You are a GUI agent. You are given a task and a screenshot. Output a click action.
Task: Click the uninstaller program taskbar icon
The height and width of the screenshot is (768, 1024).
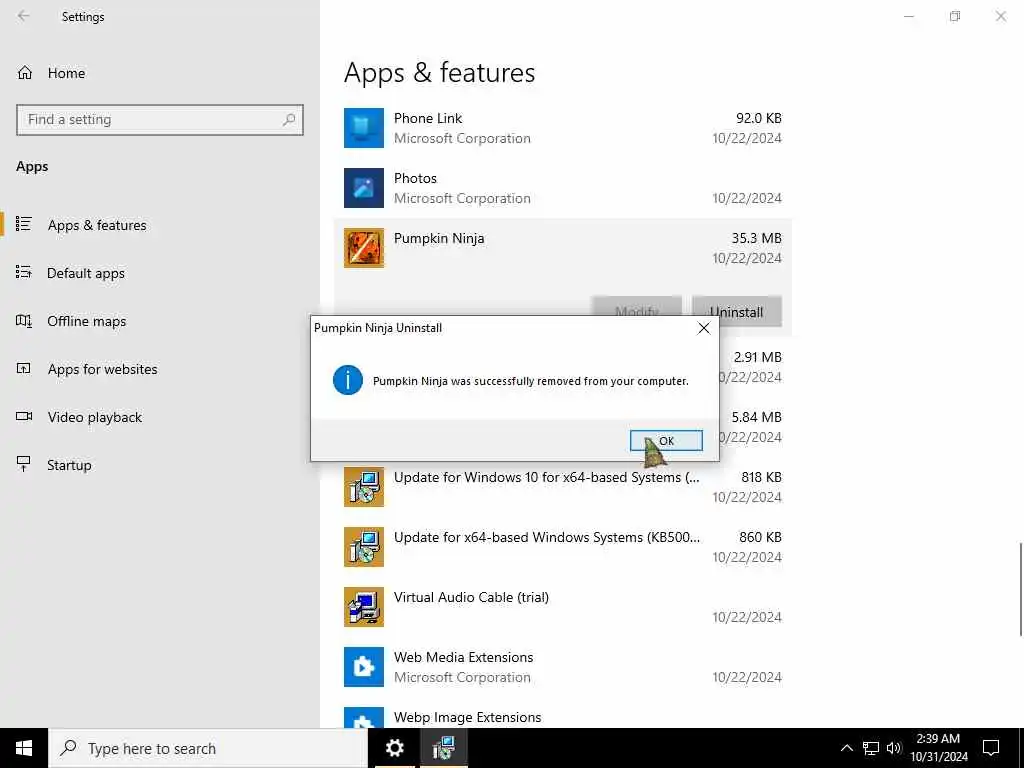click(443, 748)
